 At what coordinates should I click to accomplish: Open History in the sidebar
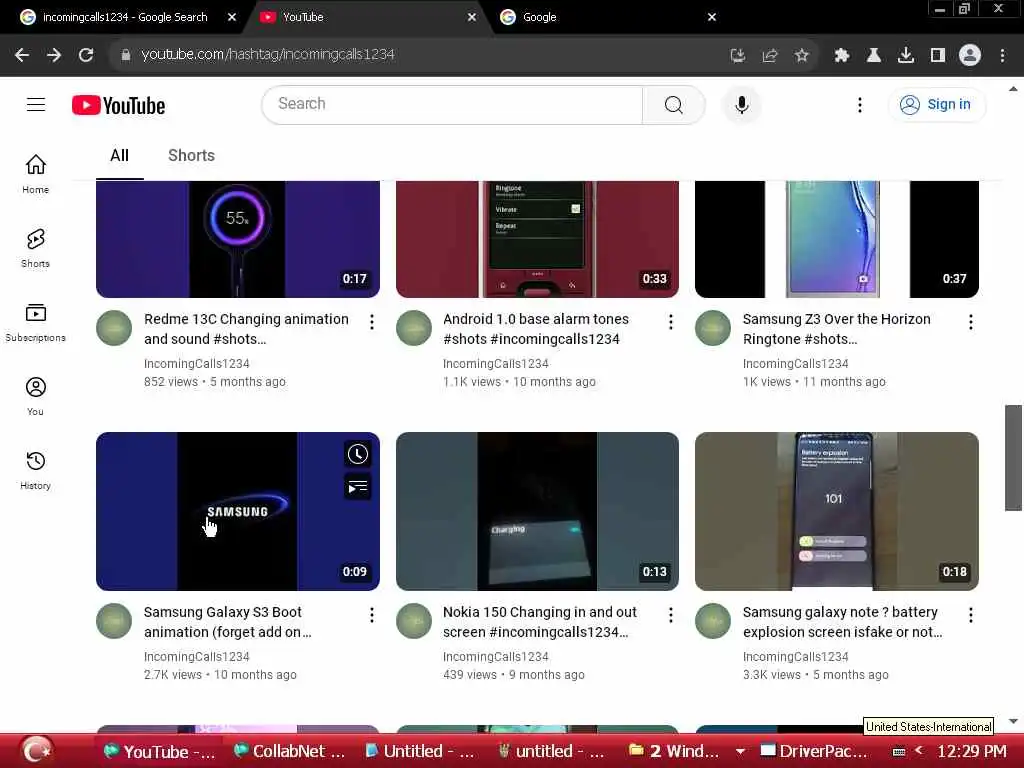(35, 470)
